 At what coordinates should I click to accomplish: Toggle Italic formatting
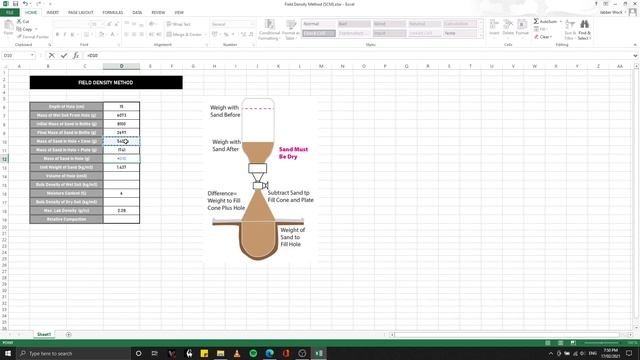[64, 34]
